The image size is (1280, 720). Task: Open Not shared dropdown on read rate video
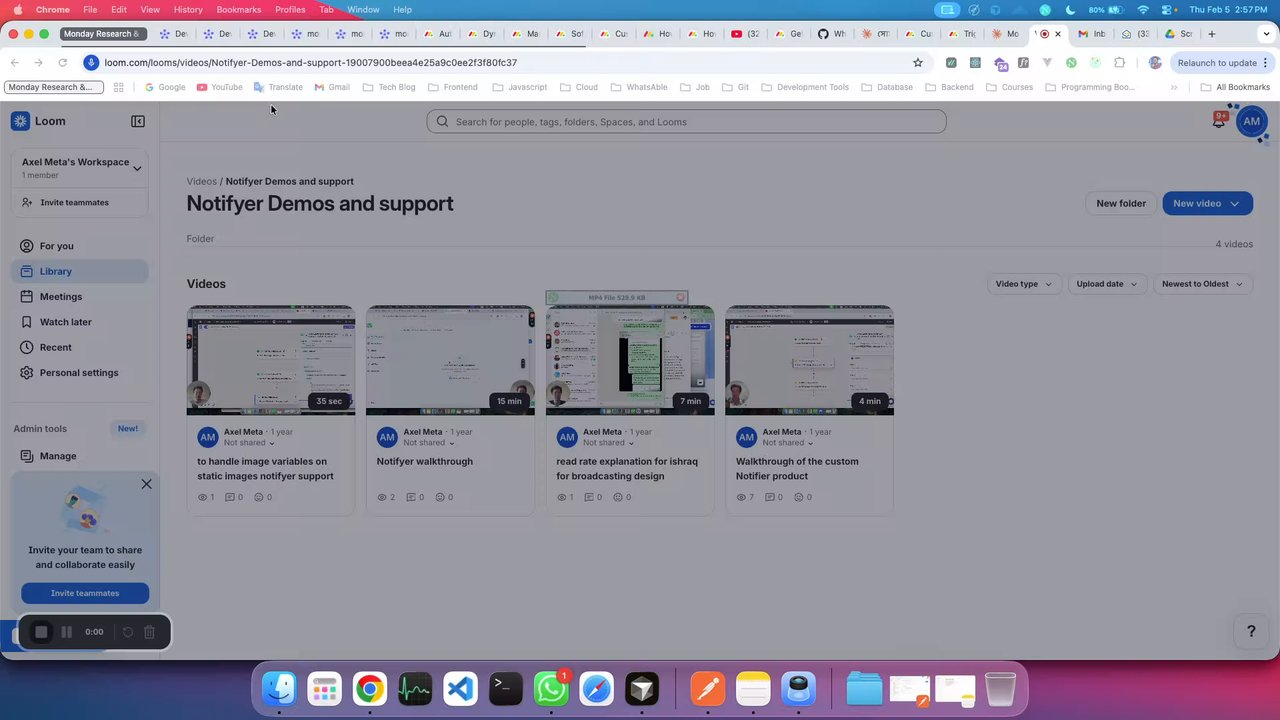click(609, 443)
